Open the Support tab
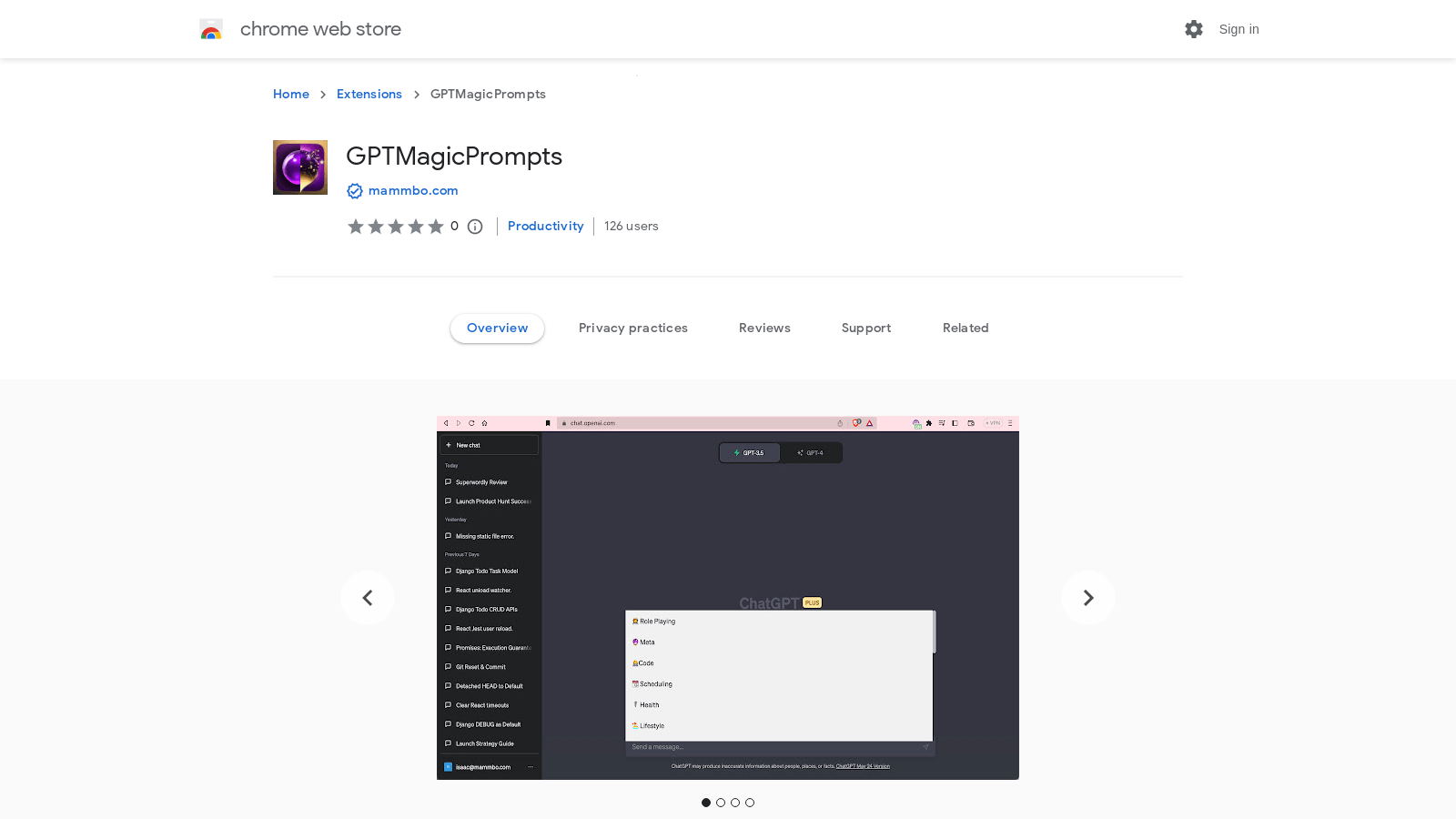1456x819 pixels. (x=866, y=329)
